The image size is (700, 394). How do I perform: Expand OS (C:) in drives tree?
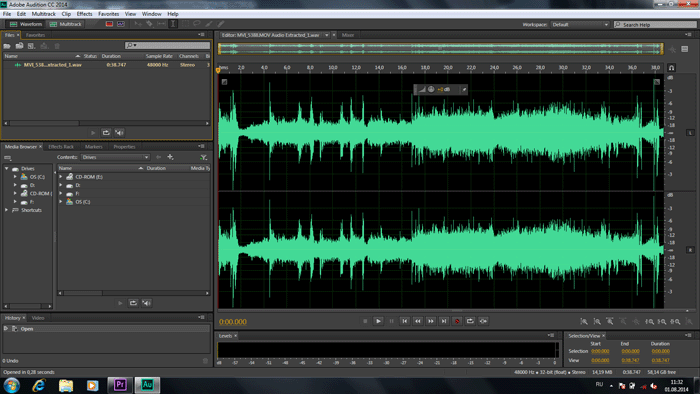click(x=15, y=177)
